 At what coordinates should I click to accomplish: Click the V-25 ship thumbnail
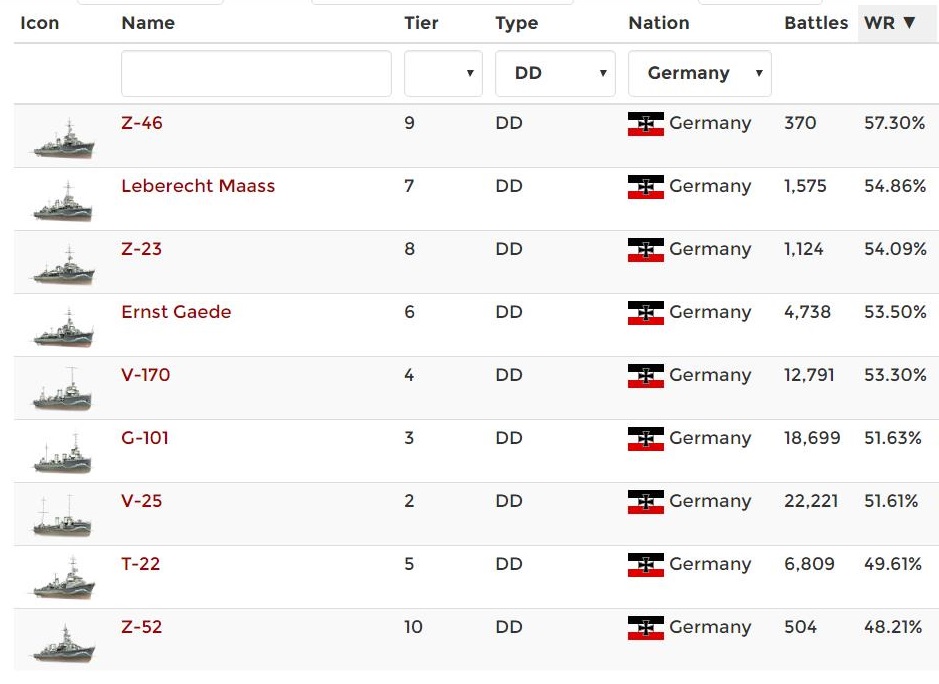[x=63, y=518]
